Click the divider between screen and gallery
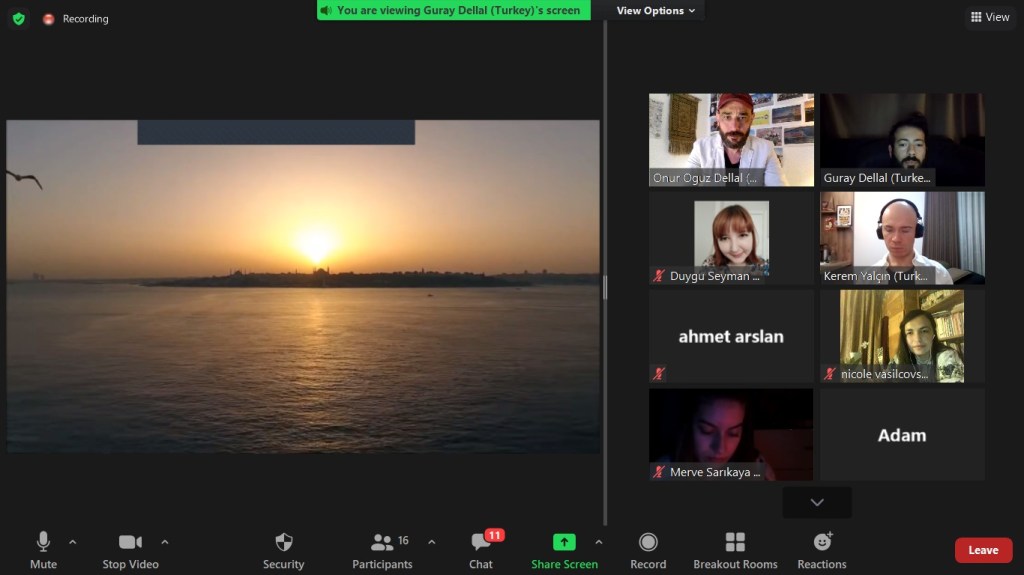Viewport: 1024px width, 575px height. pos(605,287)
